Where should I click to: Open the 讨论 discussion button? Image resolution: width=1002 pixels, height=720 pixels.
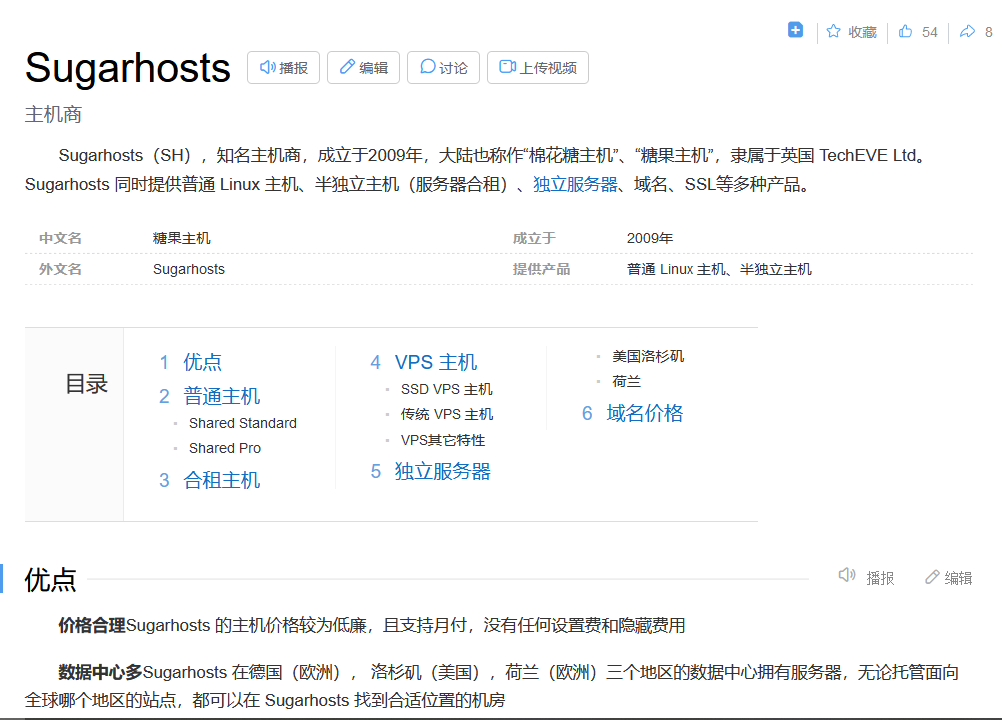click(443, 68)
